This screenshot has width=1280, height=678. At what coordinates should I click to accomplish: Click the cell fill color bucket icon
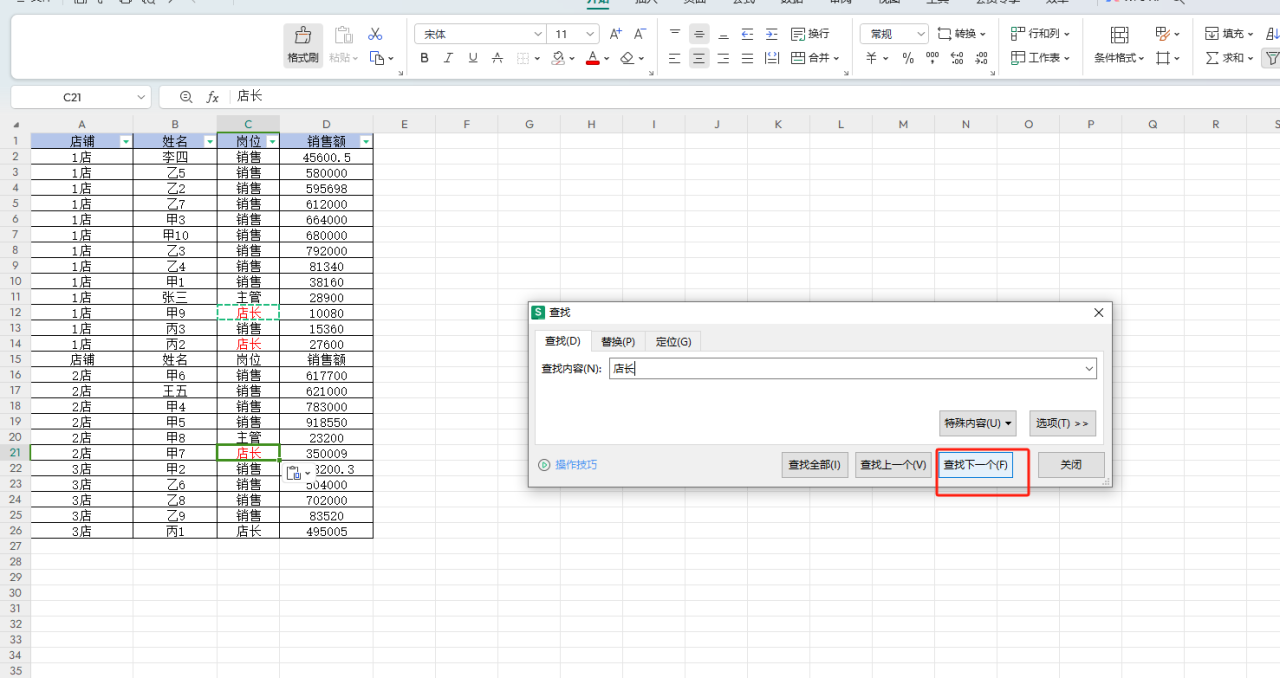(x=556, y=58)
